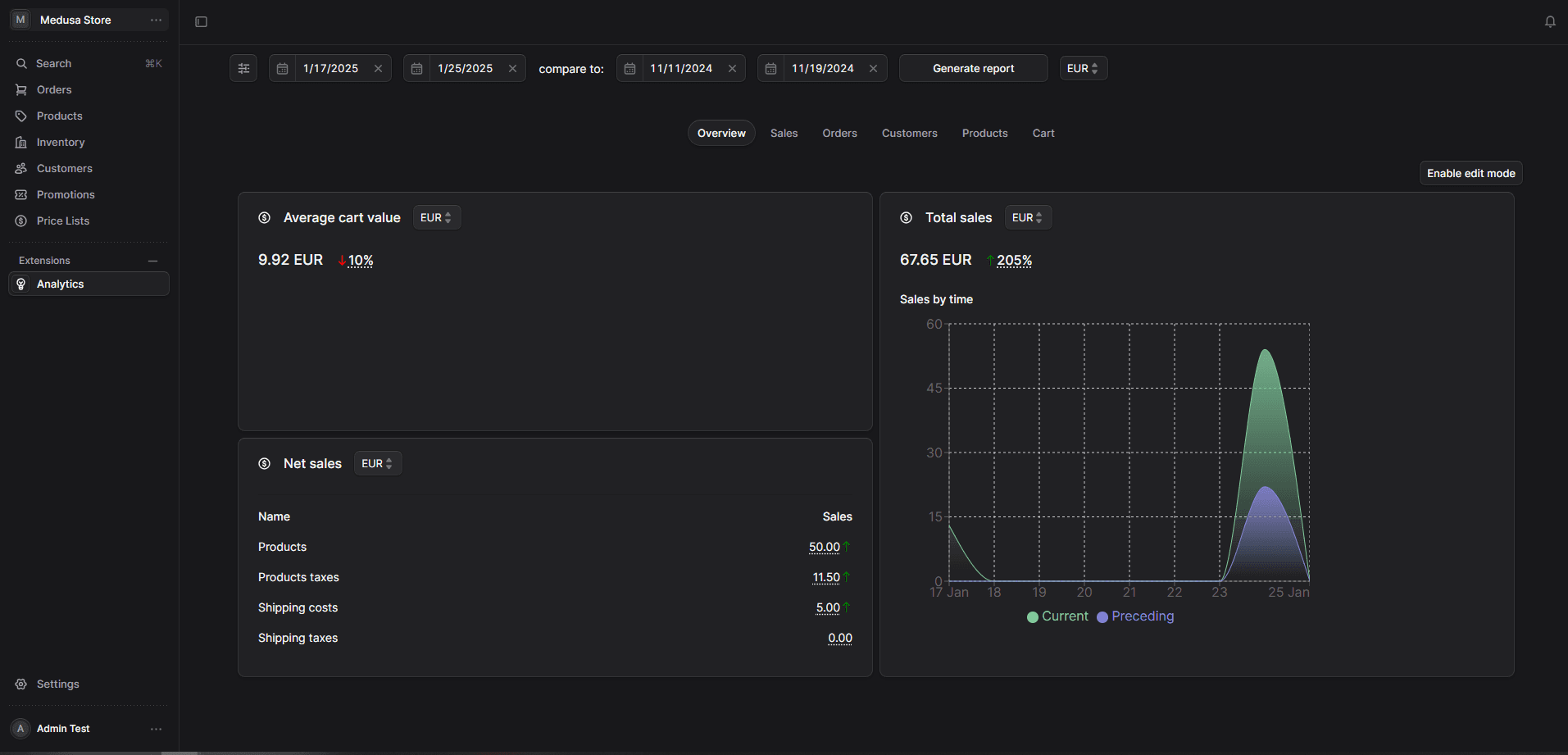1568x755 pixels.
Task: Clear the 1/25/2025 end date
Action: [x=512, y=69]
